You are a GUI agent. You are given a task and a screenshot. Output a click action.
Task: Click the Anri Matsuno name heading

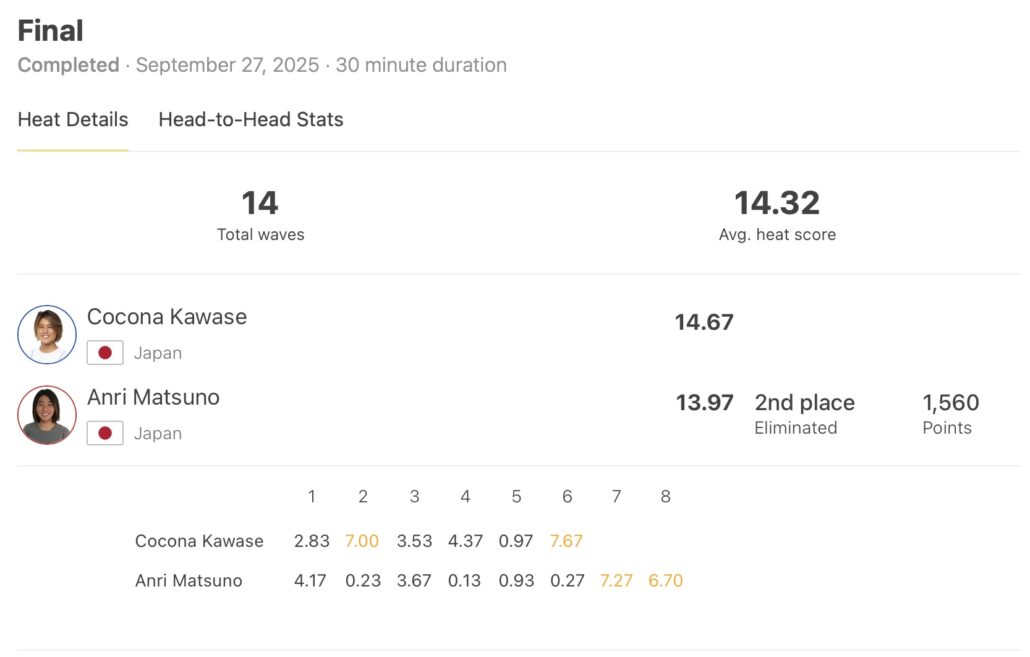coord(153,397)
